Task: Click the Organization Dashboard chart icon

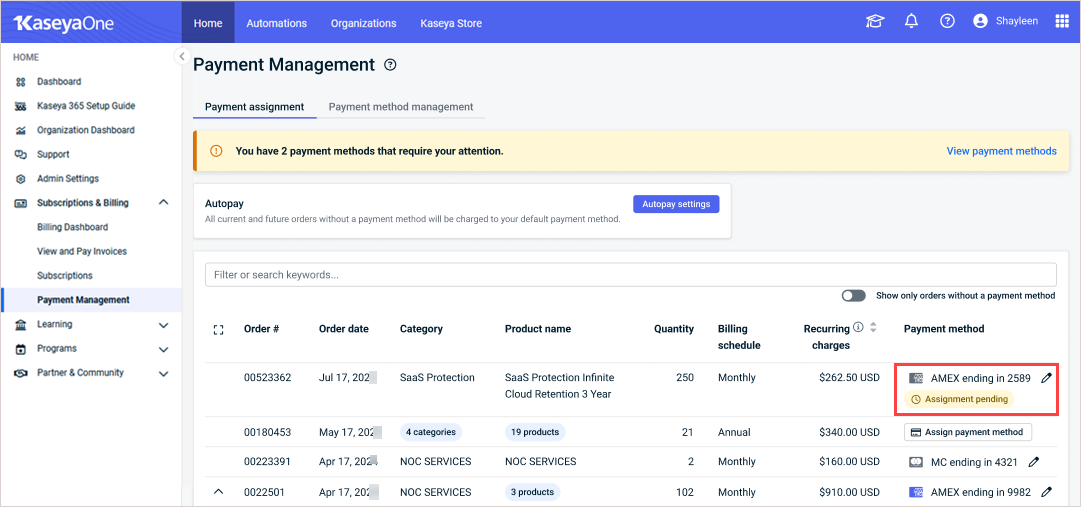Action: [x=21, y=130]
